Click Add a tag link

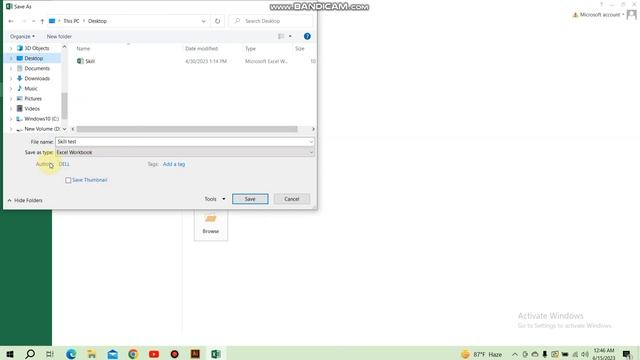174,164
